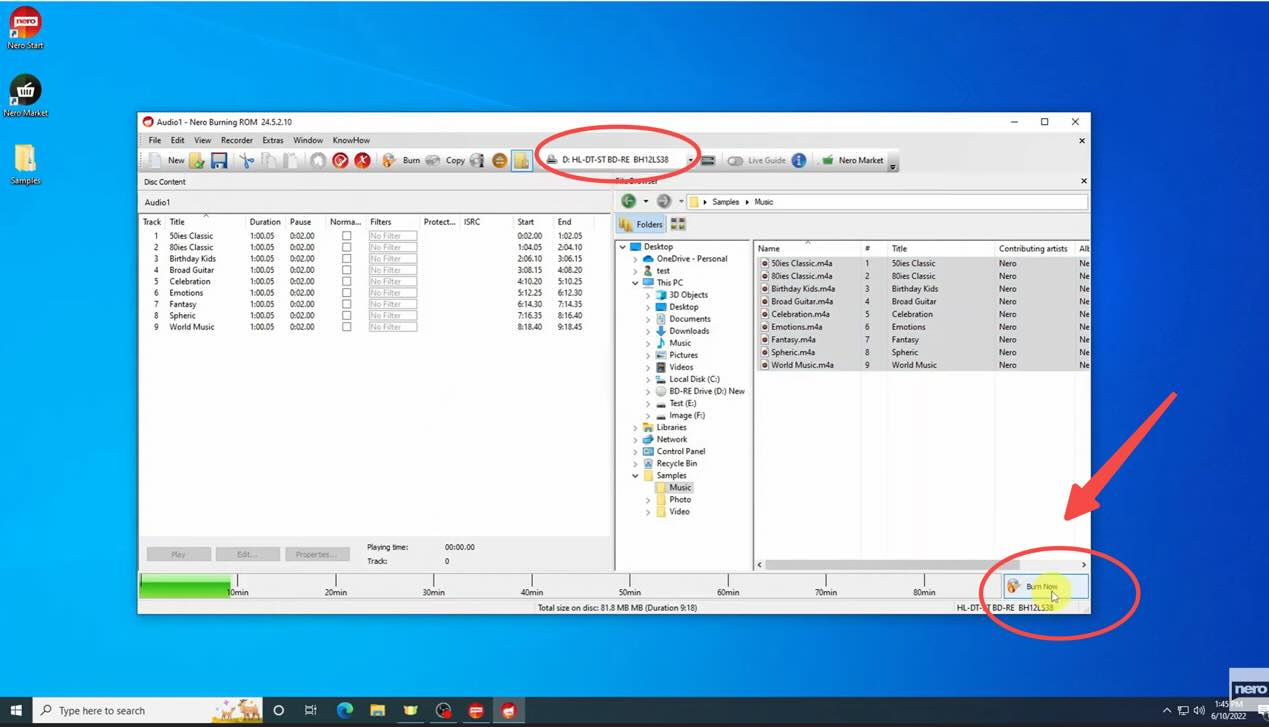Enable Normalize for Celebration track
1269x727 pixels.
pyautogui.click(x=347, y=281)
